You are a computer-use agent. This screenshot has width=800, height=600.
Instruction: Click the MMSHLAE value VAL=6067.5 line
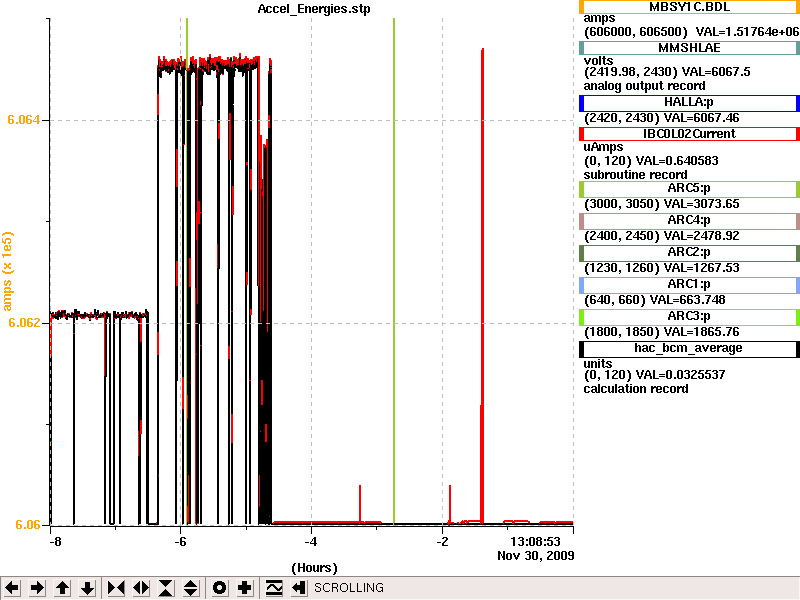coord(667,72)
